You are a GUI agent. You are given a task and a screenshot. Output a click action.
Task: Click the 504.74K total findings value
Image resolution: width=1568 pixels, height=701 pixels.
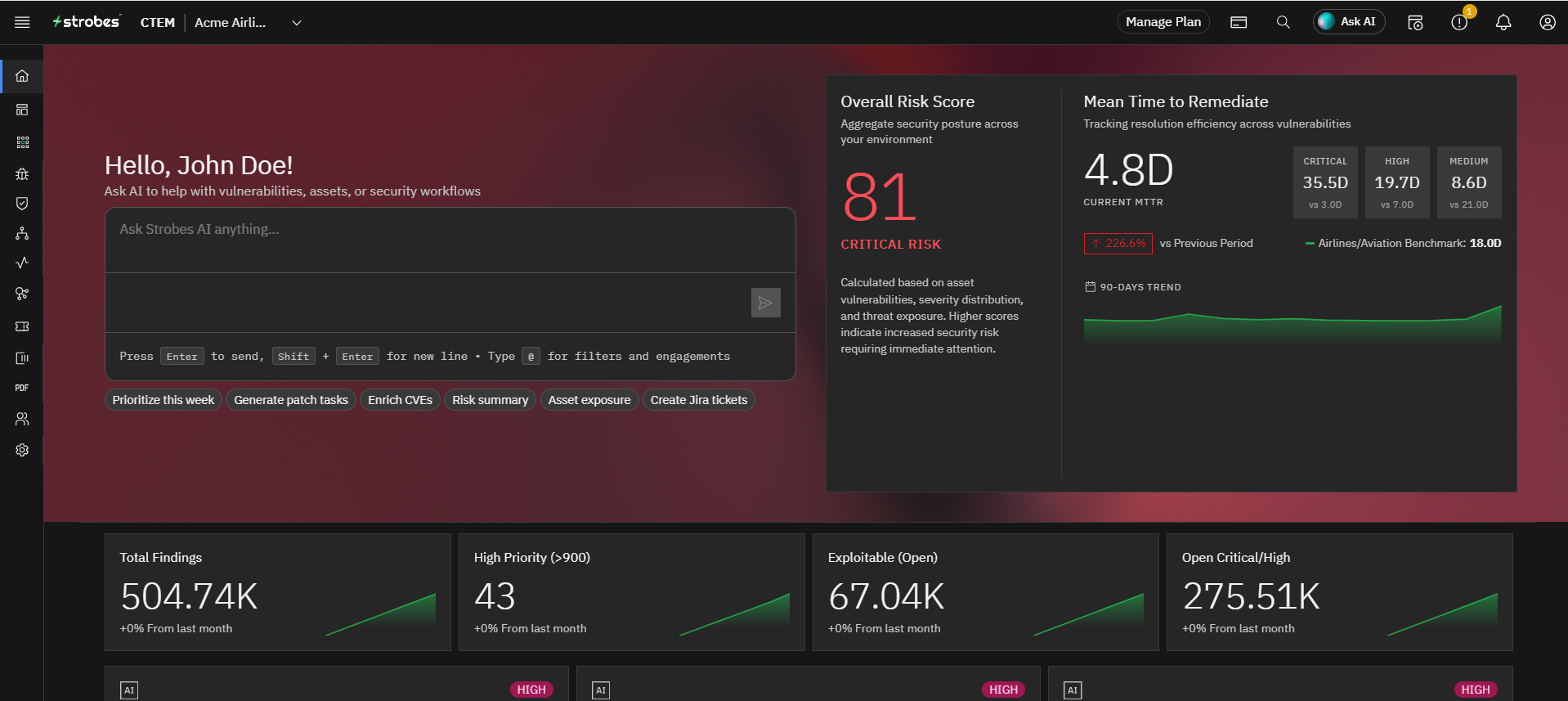tap(189, 596)
